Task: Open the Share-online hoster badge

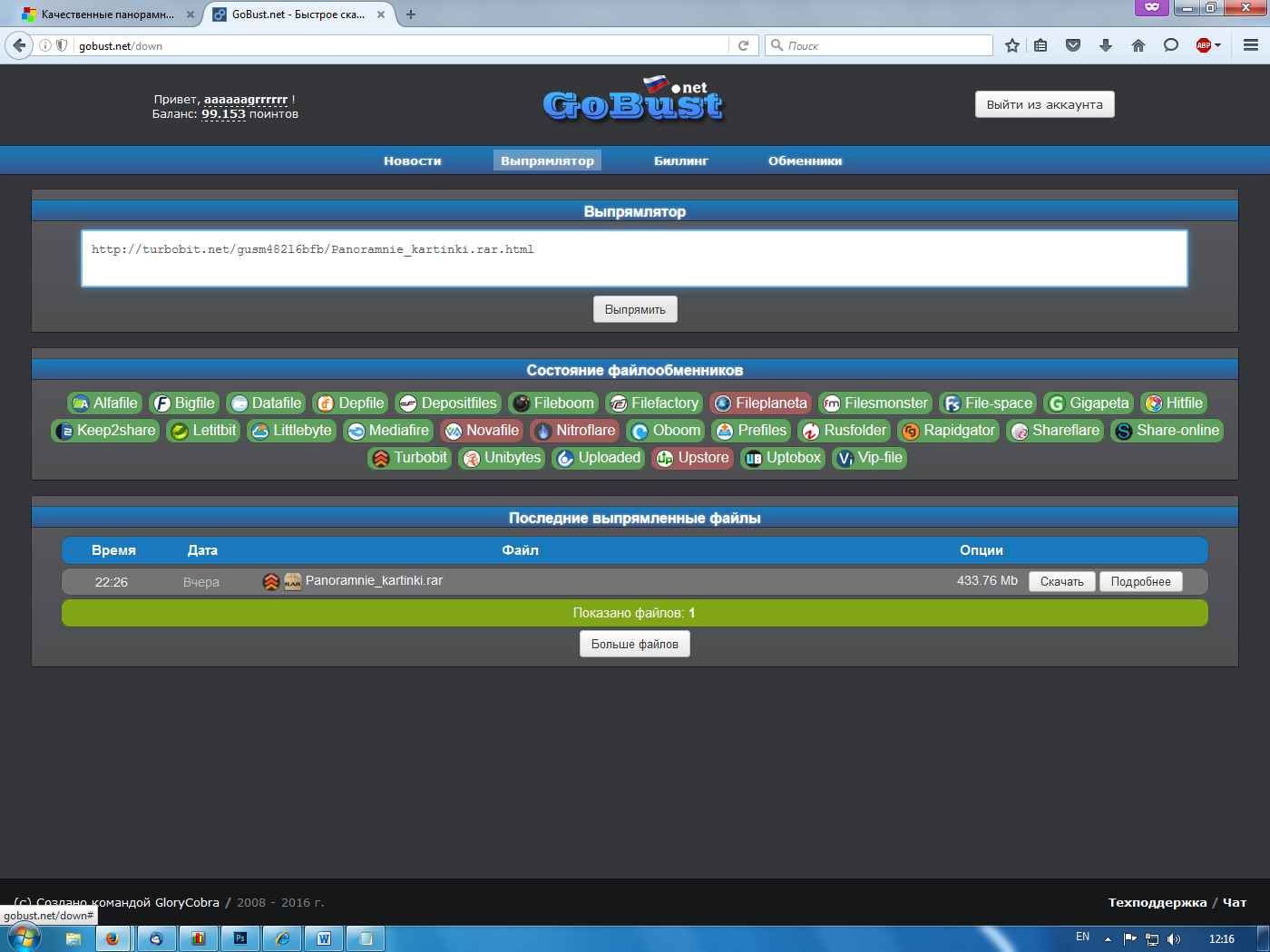Action: pyautogui.click(x=1167, y=431)
